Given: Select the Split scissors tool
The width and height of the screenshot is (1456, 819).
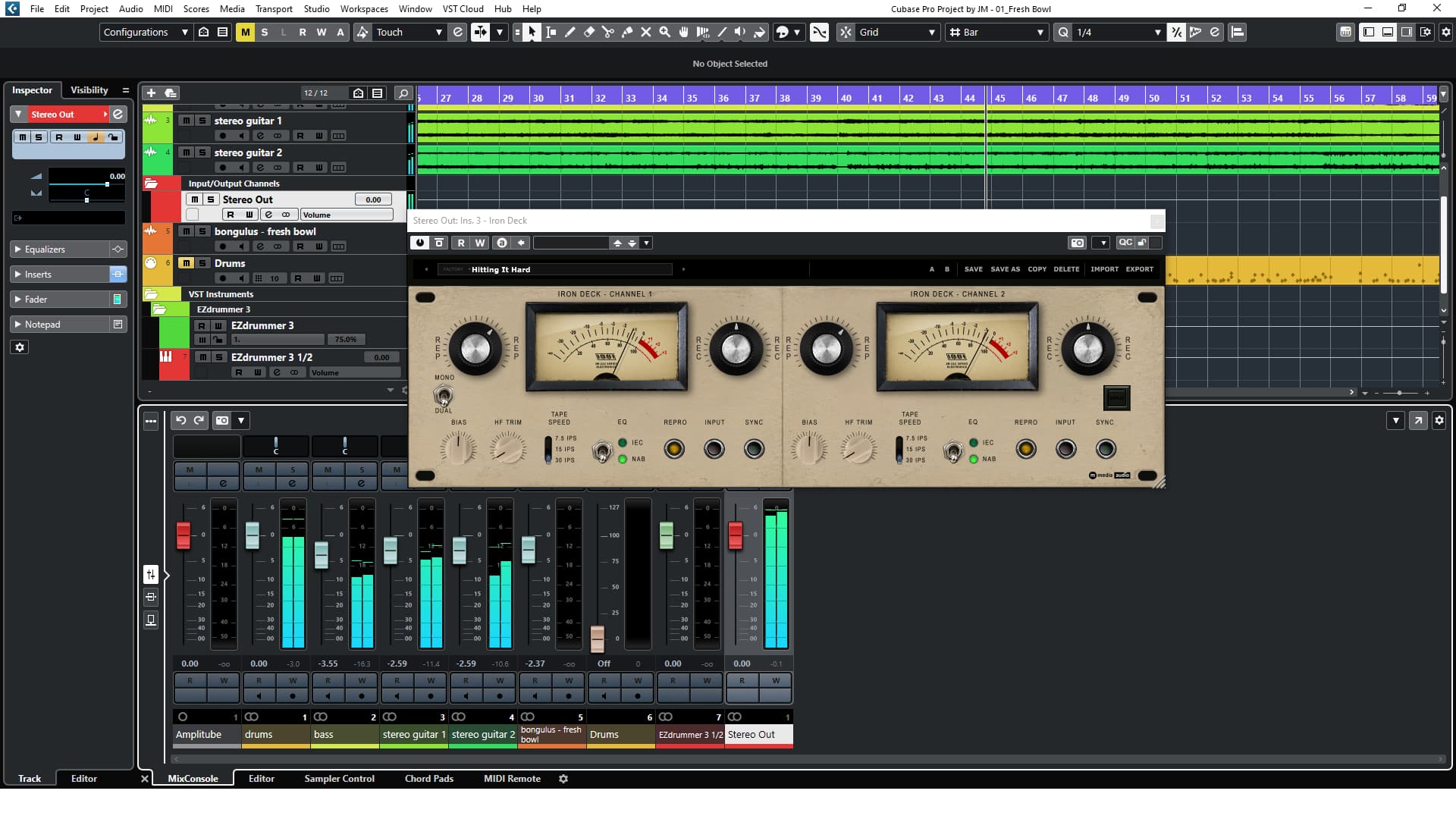Looking at the screenshot, I should [x=608, y=32].
